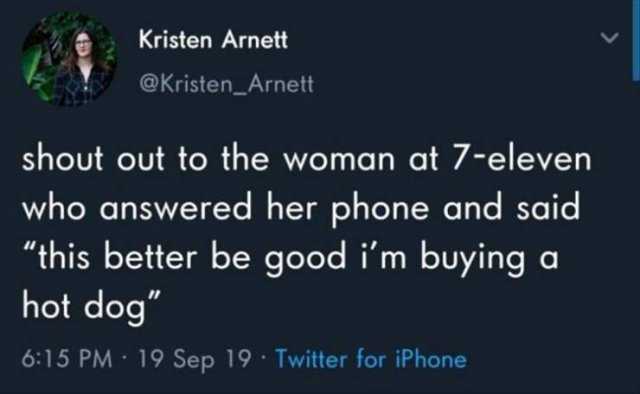Select the word "buying" in the tweet
Viewport: 640px width, 394px height.
[472, 260]
